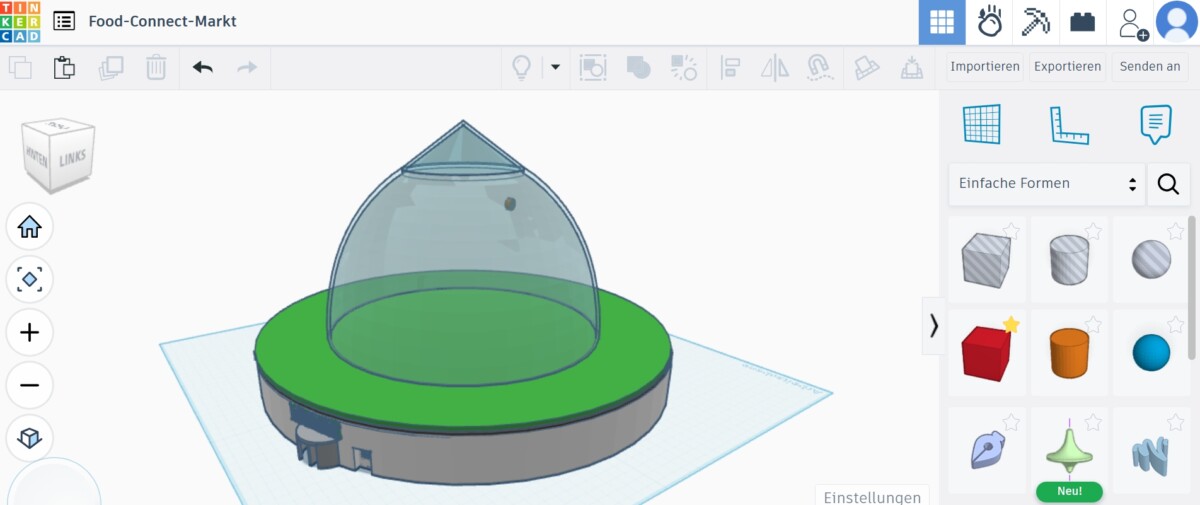
Task: Favorite the striped hole cylinder star
Action: pos(1093,231)
